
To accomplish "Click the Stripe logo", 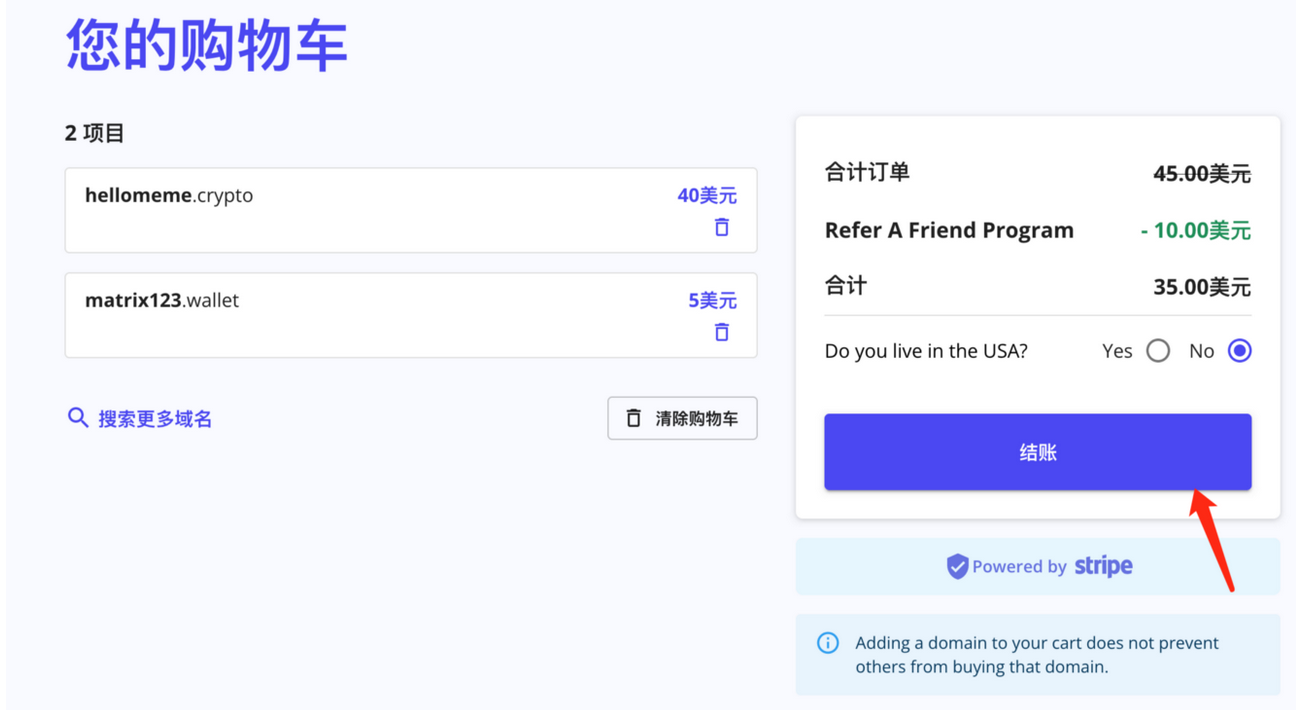I will pyautogui.click(x=1104, y=566).
